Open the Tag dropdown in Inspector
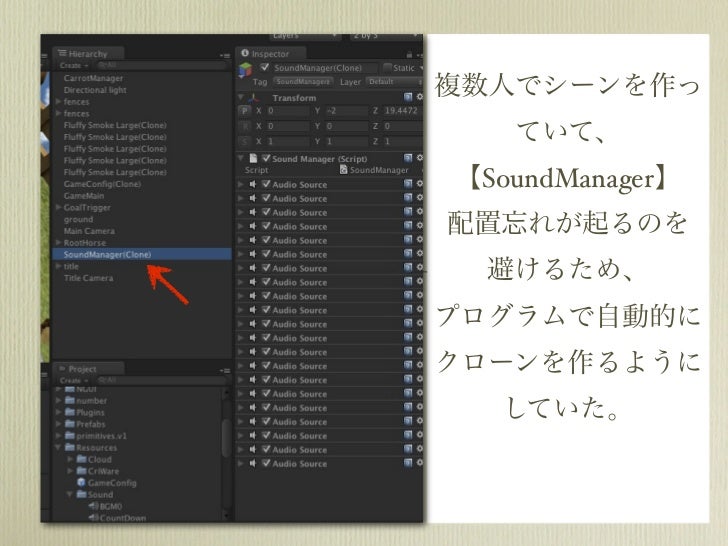 coord(301,81)
